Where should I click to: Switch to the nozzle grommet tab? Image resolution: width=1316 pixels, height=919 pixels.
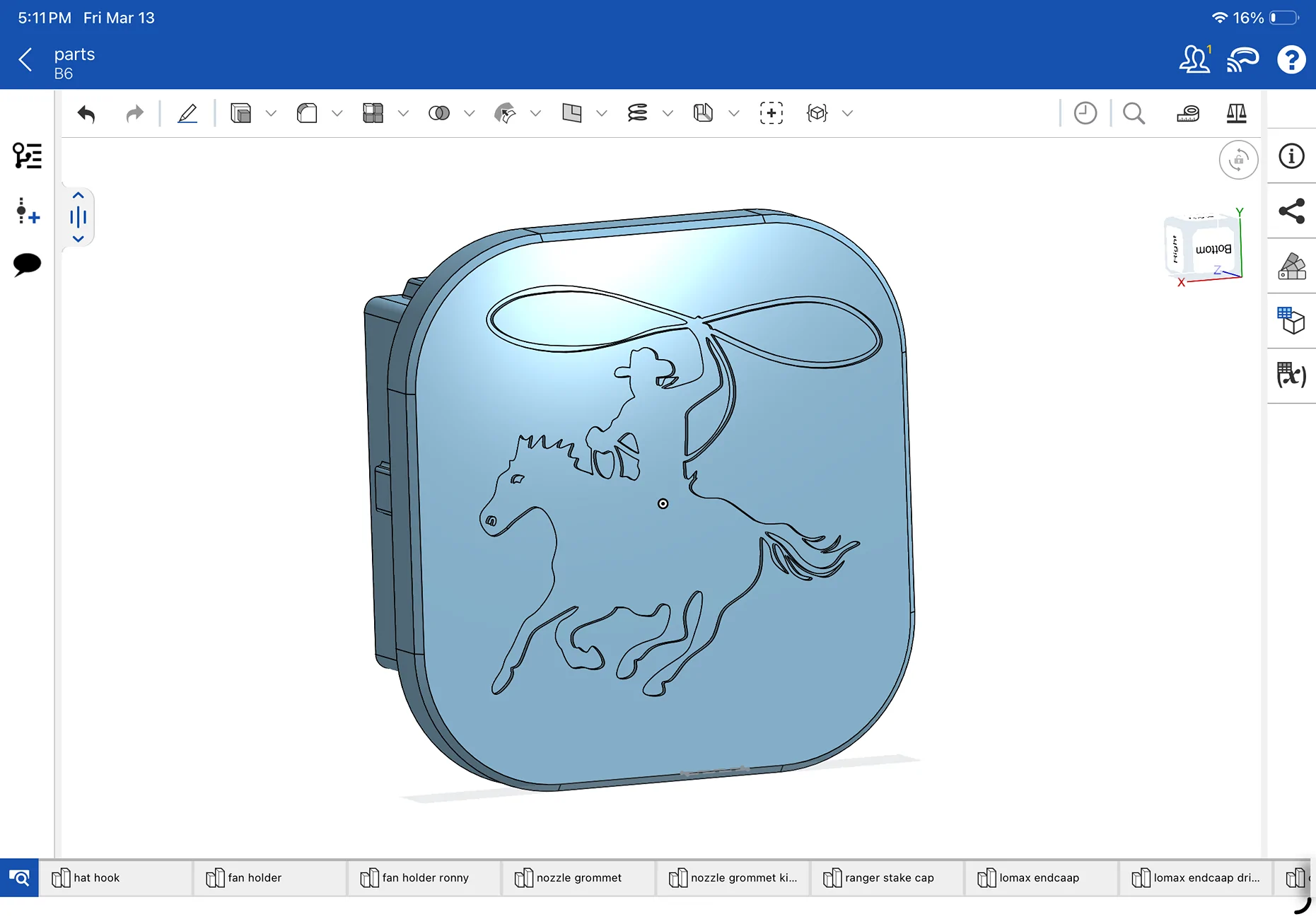[578, 878]
